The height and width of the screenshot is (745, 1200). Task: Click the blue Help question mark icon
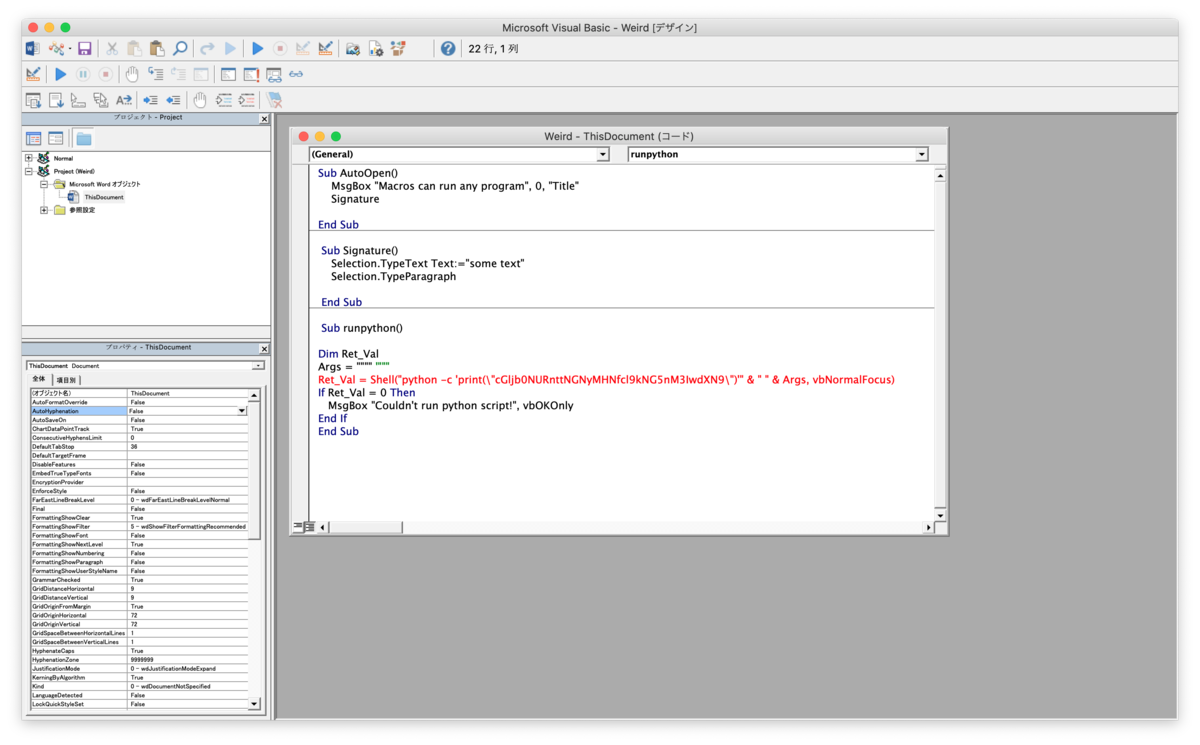click(448, 48)
